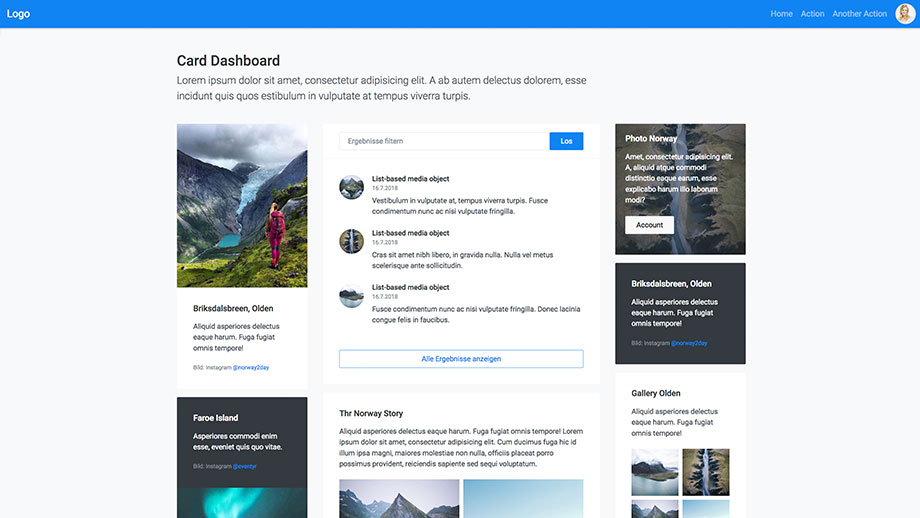Open @norway2day link in white Briksdalsbreen card

coord(251,368)
